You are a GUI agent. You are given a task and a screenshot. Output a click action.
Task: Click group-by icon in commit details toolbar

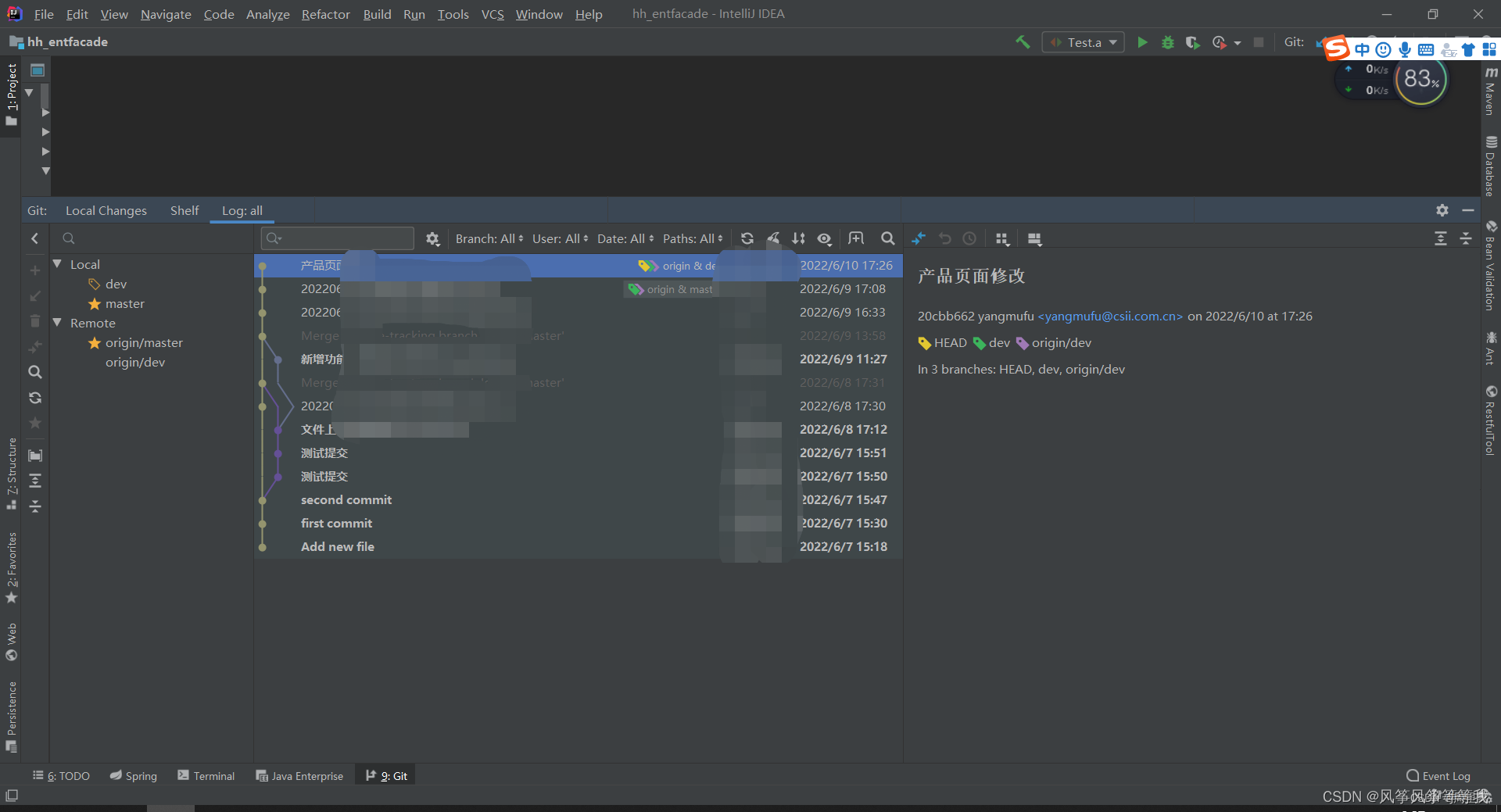tap(1002, 238)
